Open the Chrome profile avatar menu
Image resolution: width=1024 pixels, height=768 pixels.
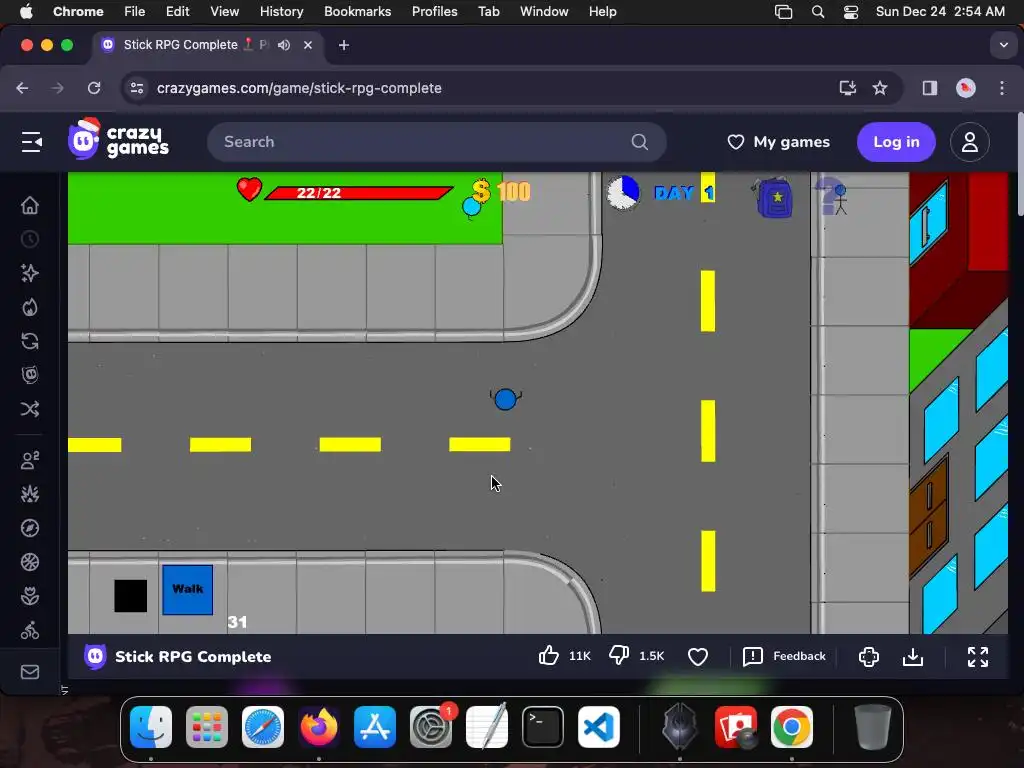pyautogui.click(x=965, y=88)
